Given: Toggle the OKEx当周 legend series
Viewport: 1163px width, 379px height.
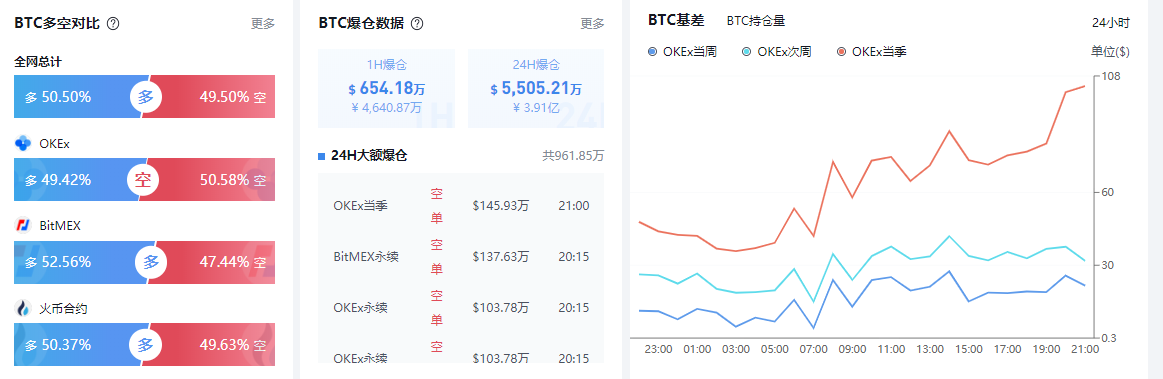Looking at the screenshot, I should point(682,52).
